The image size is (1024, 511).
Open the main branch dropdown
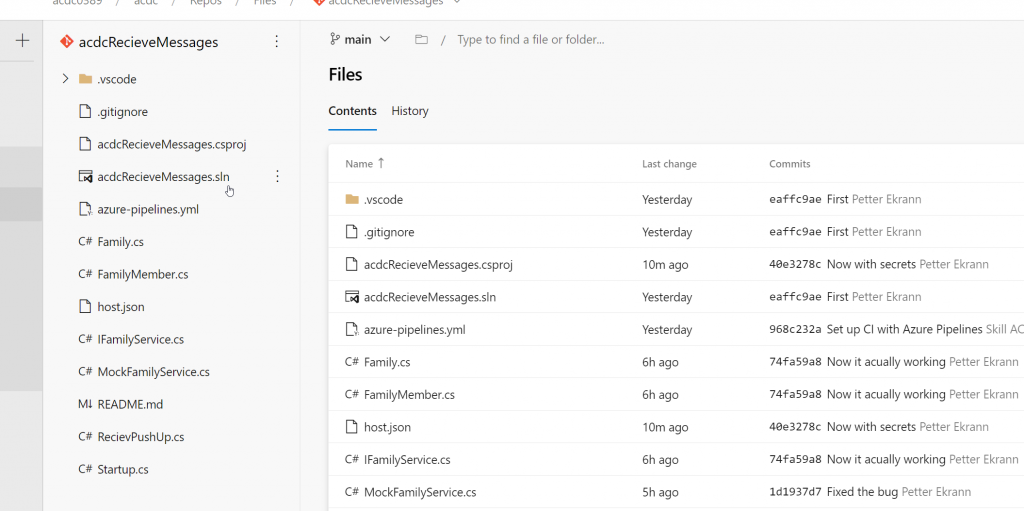[x=360, y=39]
